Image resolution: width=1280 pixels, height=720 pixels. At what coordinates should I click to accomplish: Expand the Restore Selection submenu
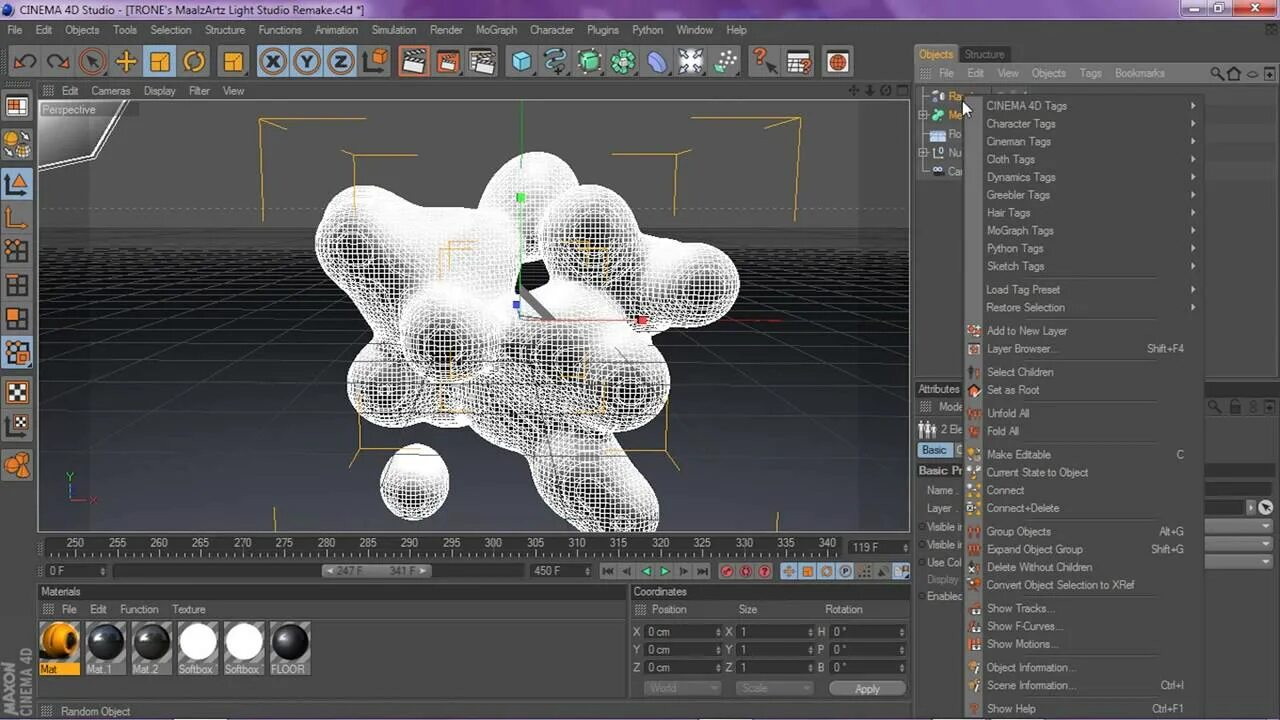pos(1085,308)
